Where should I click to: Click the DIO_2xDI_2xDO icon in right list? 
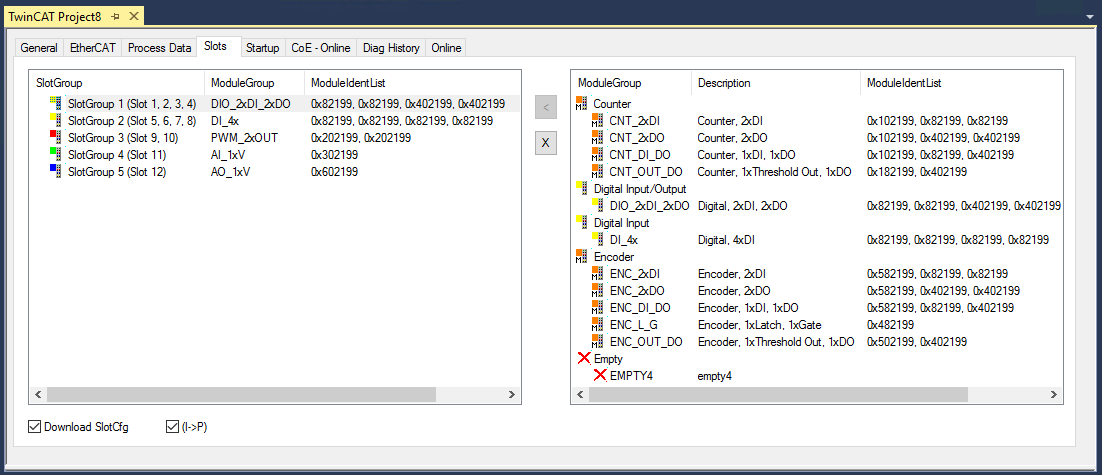point(598,204)
